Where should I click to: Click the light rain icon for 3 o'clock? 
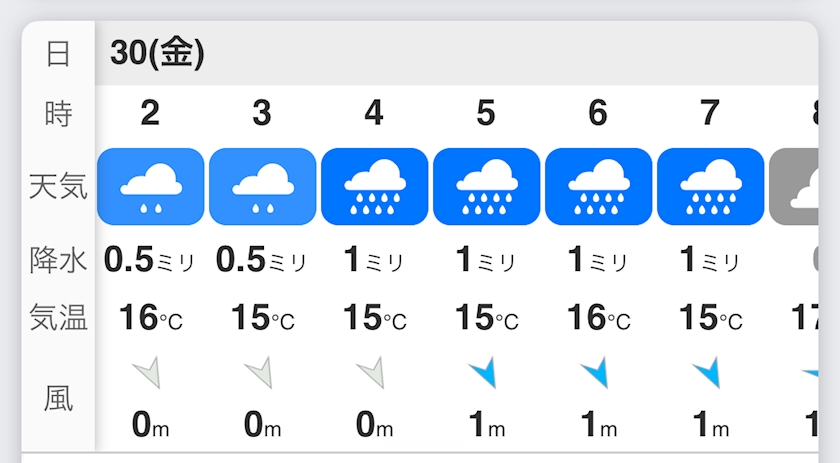262,186
